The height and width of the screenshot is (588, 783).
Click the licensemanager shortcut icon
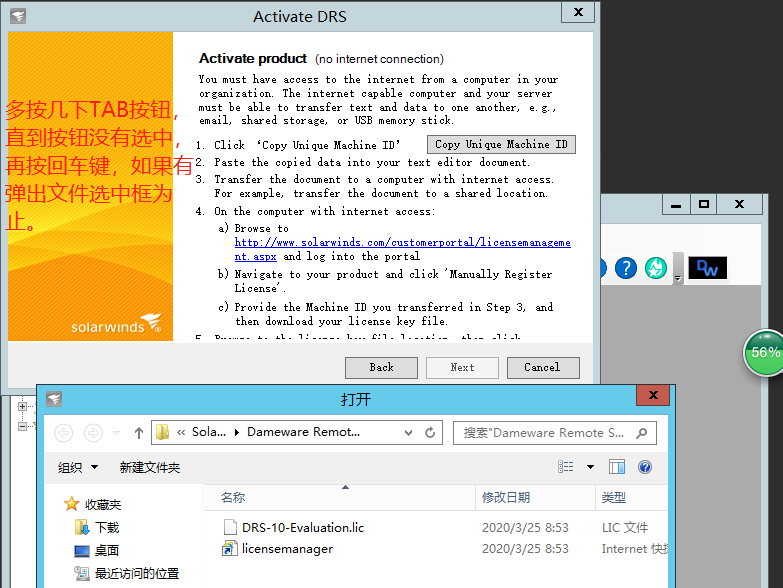point(230,549)
